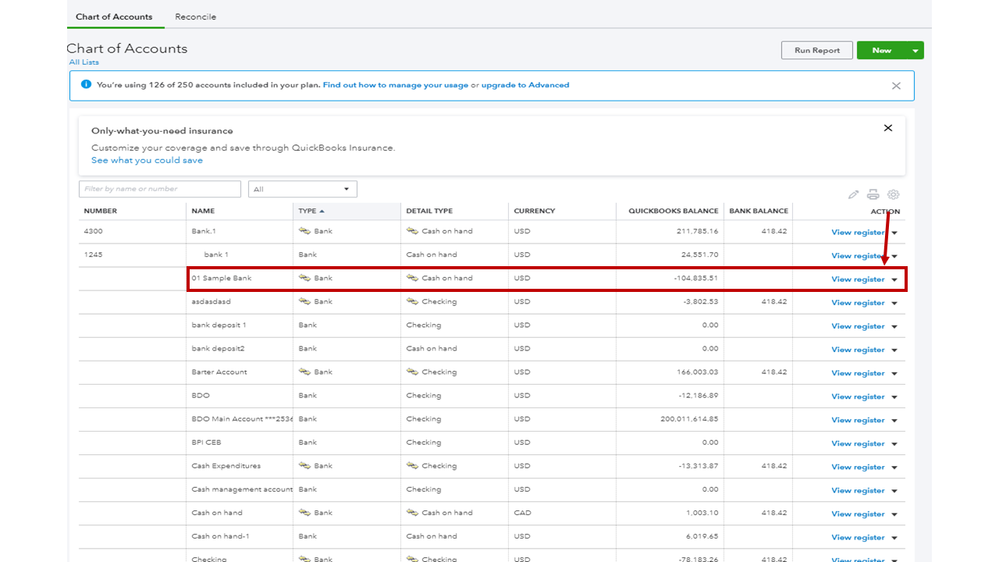Click View register for BDO account
Image resolution: width=999 pixels, height=562 pixels.
[x=857, y=397]
